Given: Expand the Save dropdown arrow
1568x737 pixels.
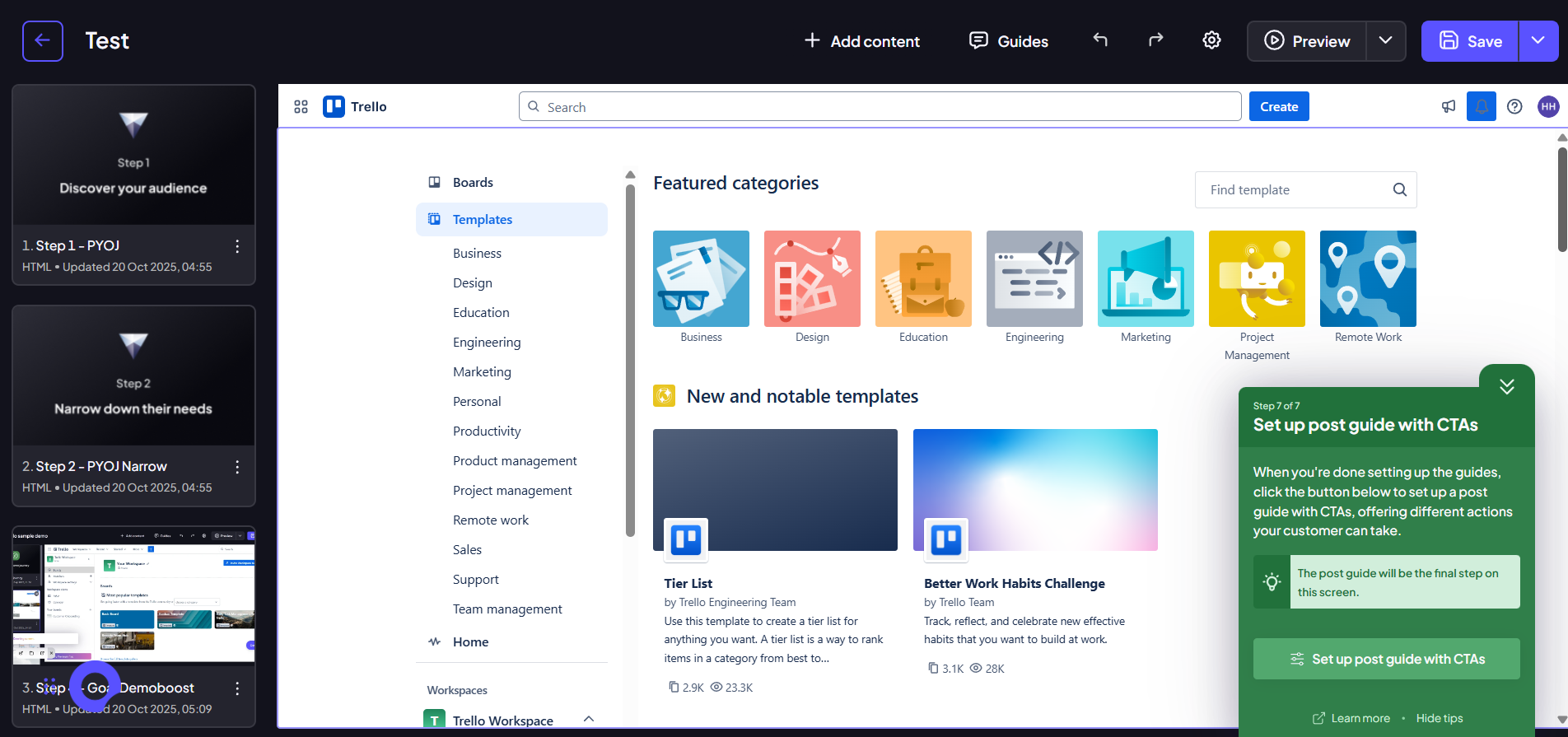Looking at the screenshot, I should (x=1538, y=41).
